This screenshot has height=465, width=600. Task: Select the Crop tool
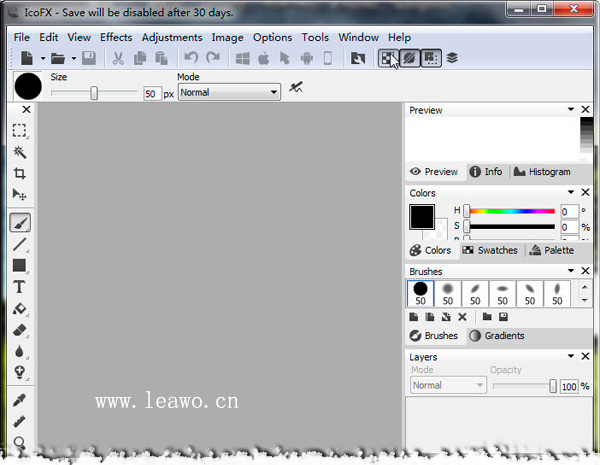click(20, 173)
